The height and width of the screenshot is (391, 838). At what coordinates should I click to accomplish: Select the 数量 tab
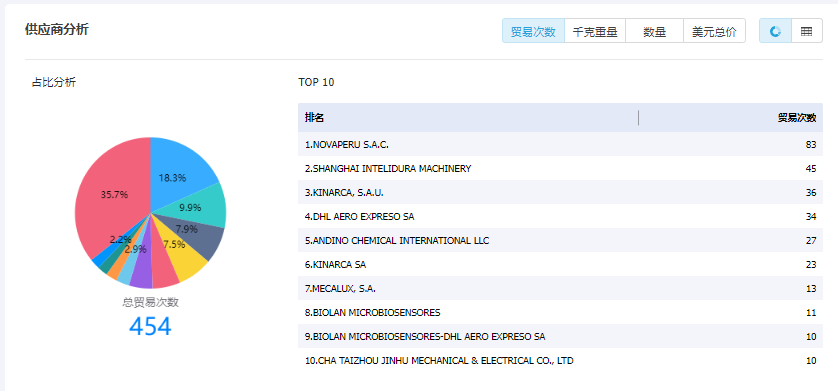(655, 32)
